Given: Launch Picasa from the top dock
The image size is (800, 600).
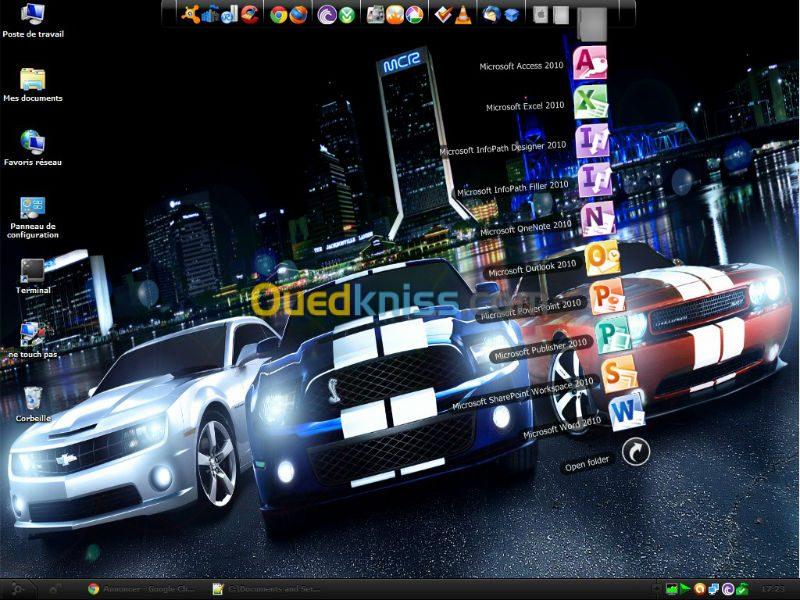Looking at the screenshot, I should click(415, 15).
